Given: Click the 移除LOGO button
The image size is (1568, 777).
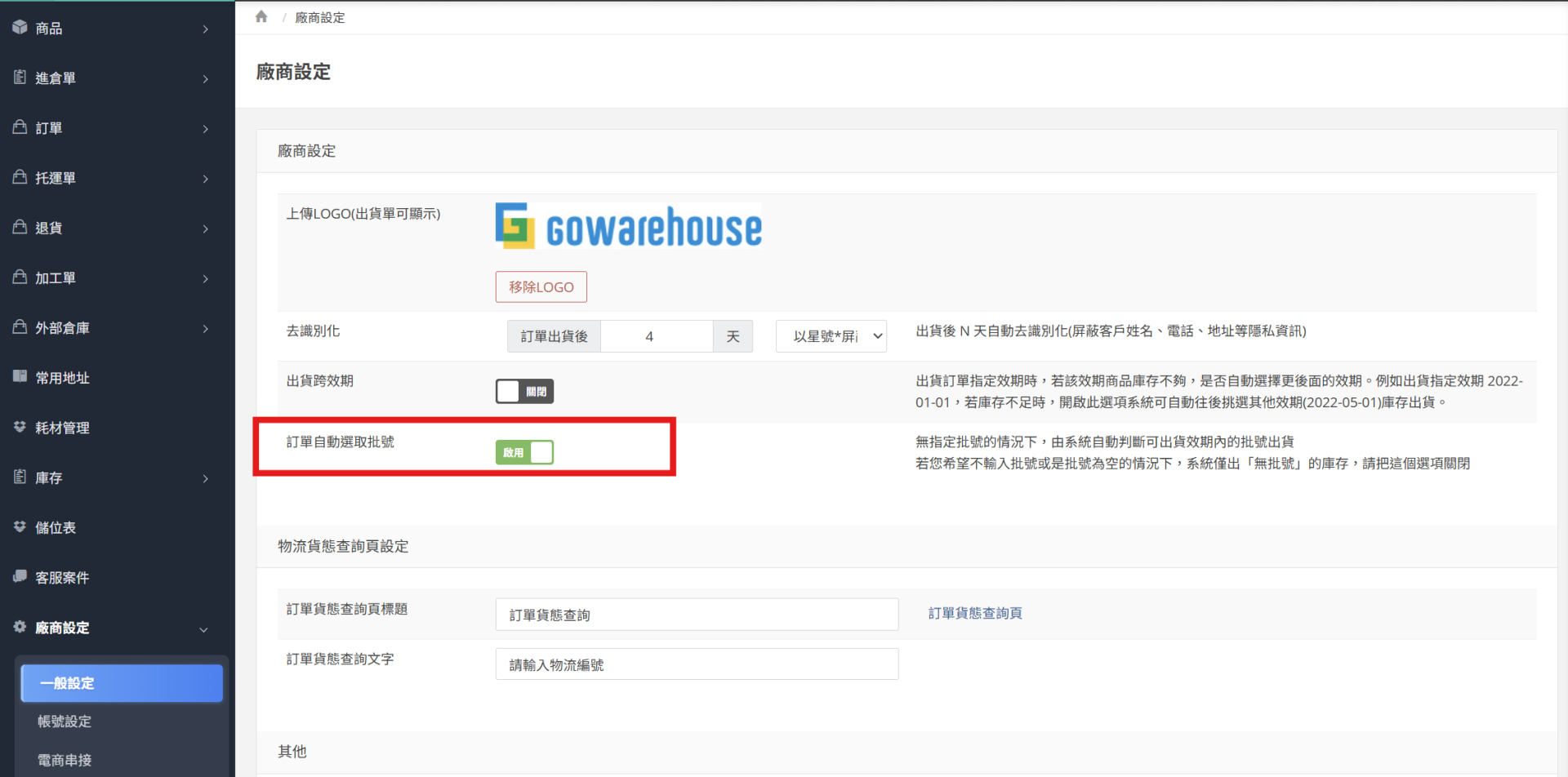Looking at the screenshot, I should (541, 287).
